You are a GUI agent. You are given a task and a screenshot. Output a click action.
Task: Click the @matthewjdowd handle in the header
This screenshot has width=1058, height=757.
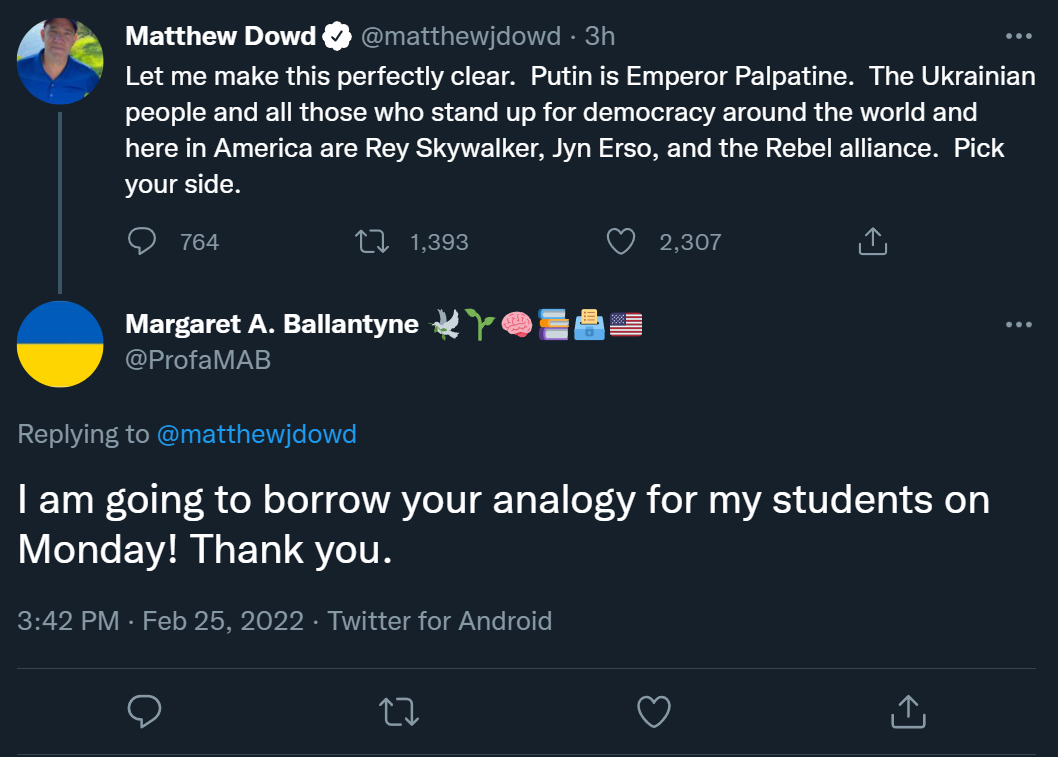tap(460, 37)
